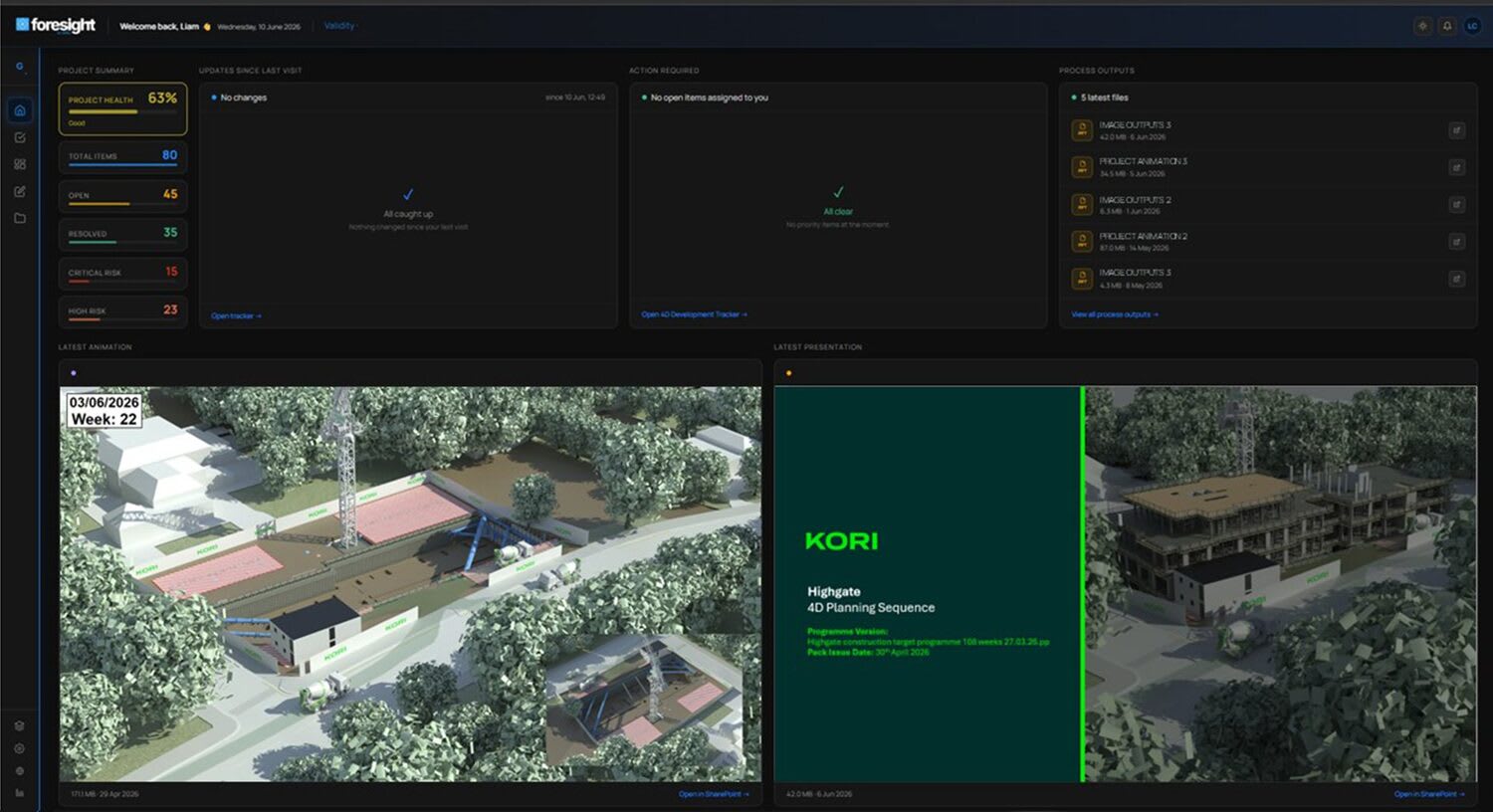Select the Critical Risk 15 card
This screenshot has width=1493, height=812.
click(122, 273)
